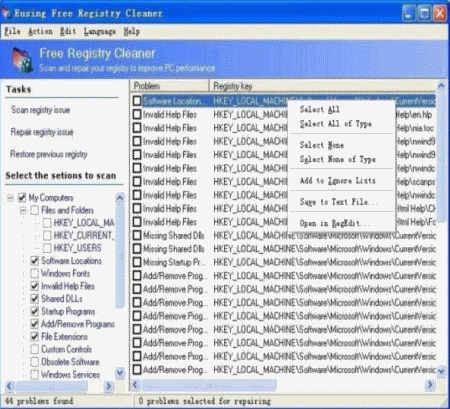Image resolution: width=450 pixels, height=409 pixels.
Task: Choose Select None of Type
Action: 341,159
